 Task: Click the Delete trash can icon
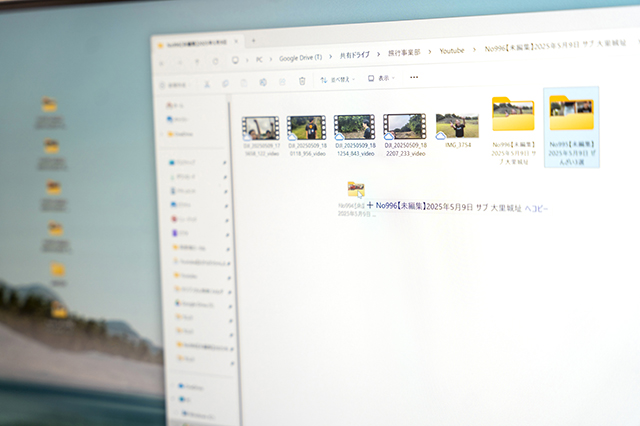(x=302, y=81)
